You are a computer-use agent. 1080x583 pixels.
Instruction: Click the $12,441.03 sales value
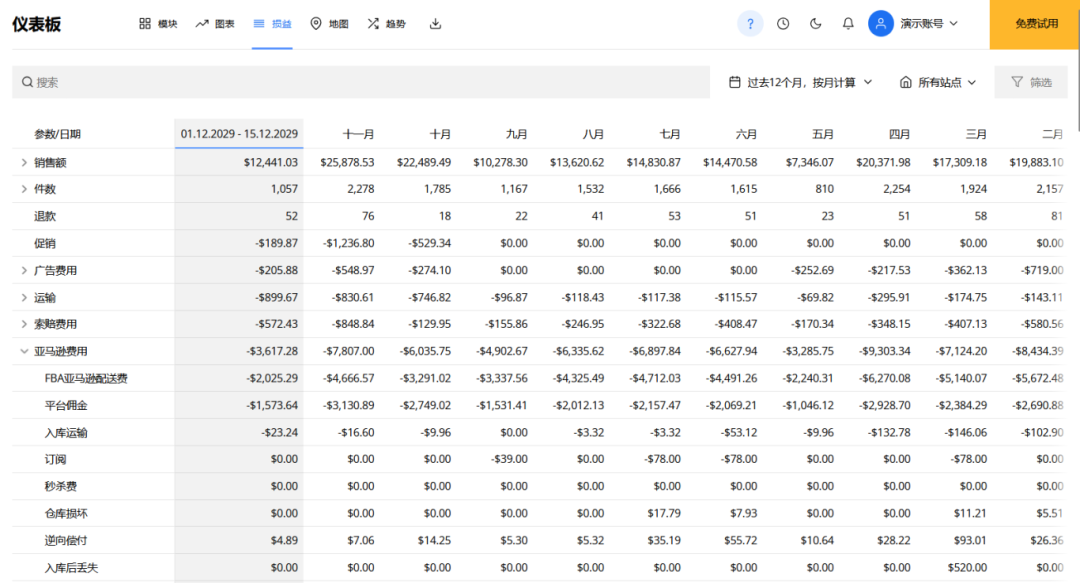click(x=271, y=163)
